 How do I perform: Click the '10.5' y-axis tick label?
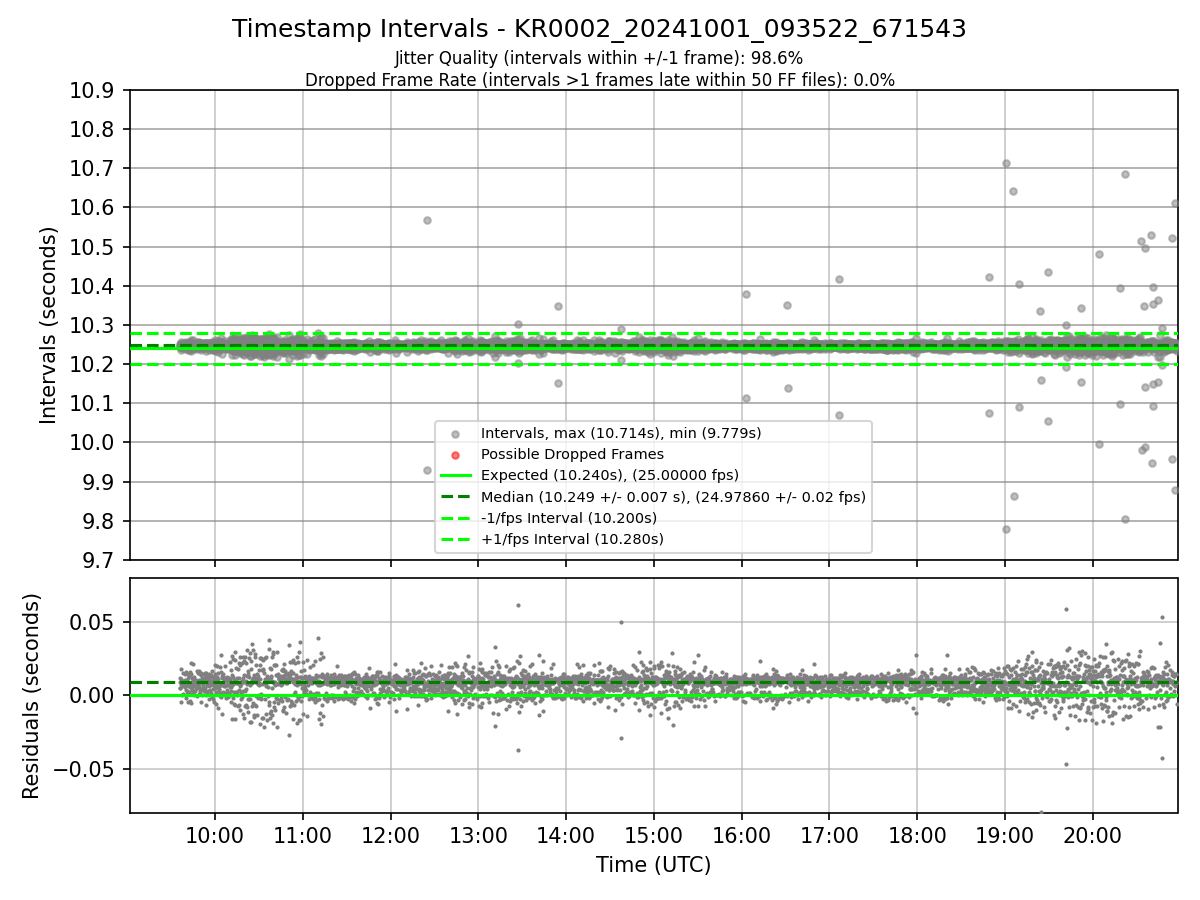point(94,247)
